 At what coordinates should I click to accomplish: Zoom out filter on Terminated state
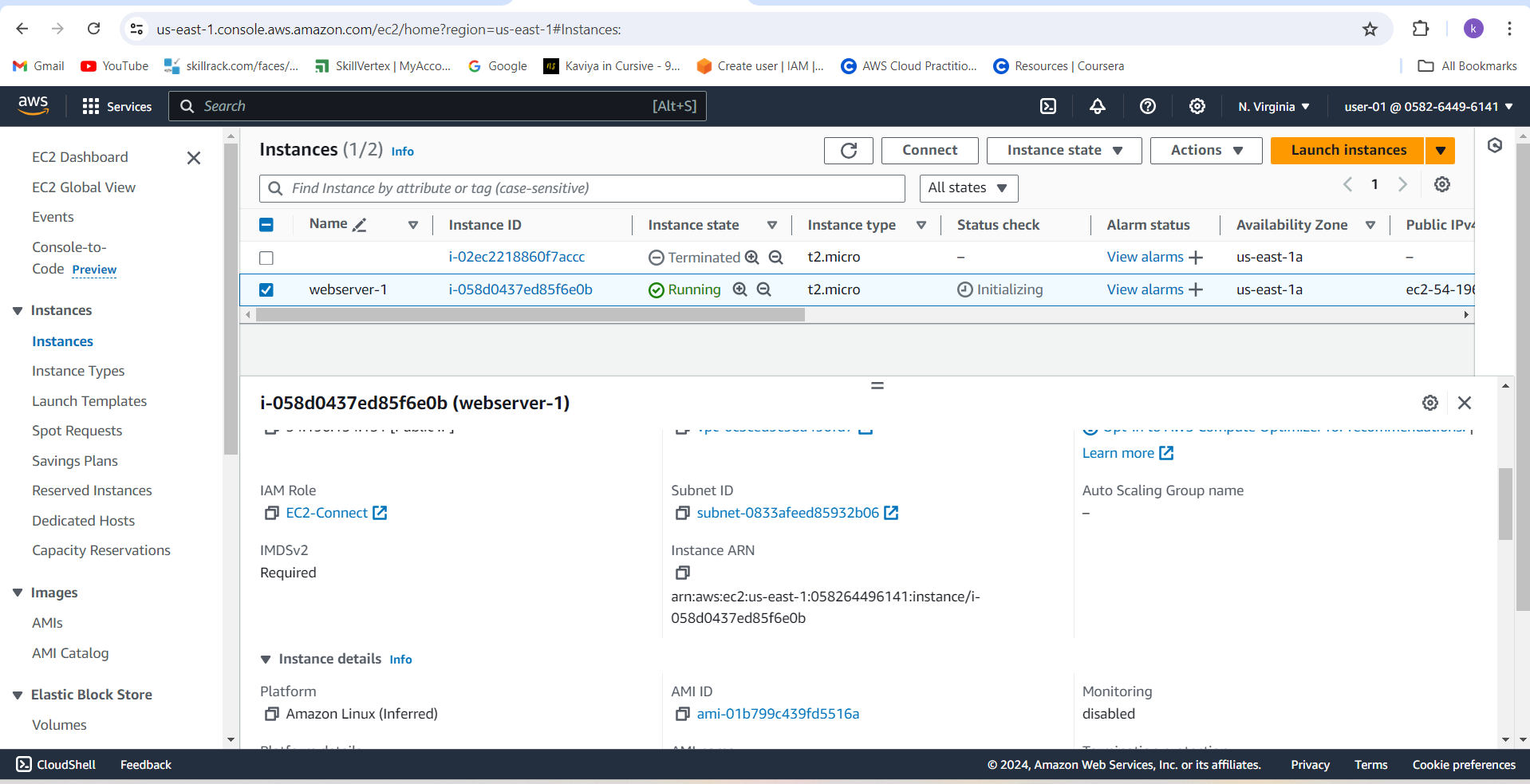pos(776,257)
